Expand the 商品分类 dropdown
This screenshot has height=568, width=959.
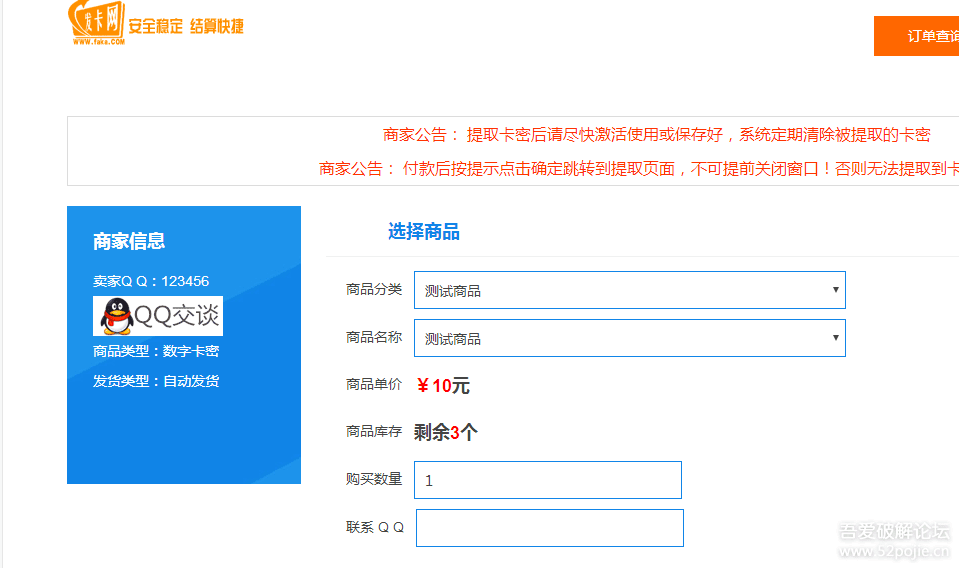click(629, 290)
